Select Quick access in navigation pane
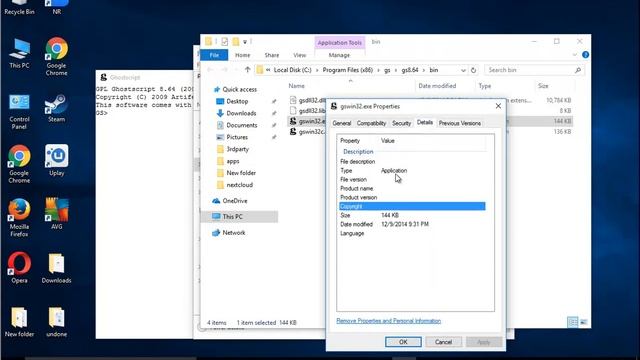Screen dimensions: 640x360 [239, 89]
